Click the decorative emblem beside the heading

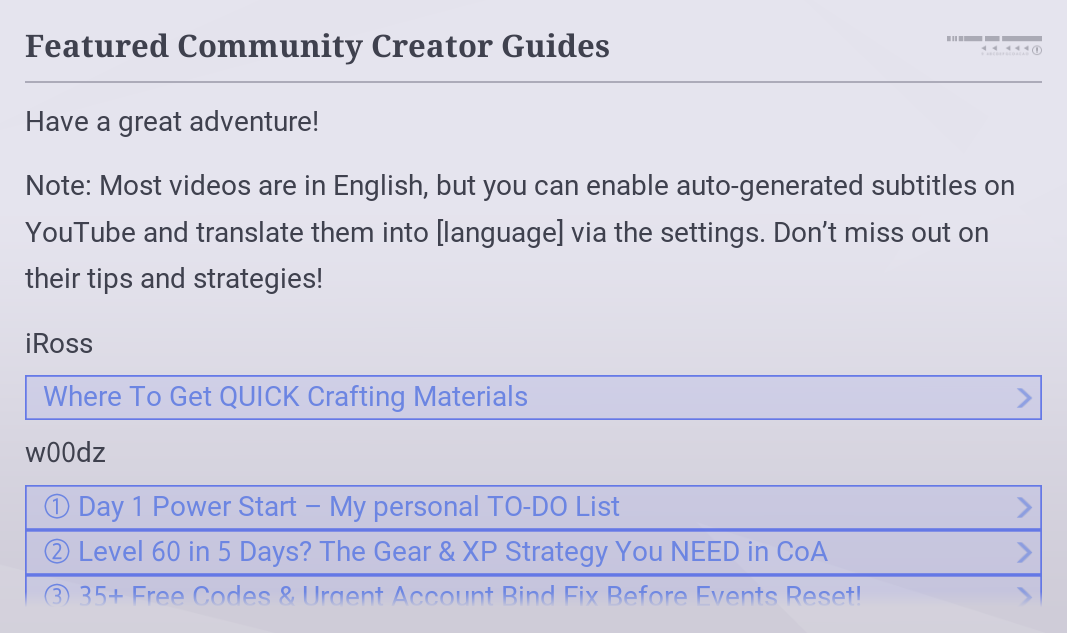994,45
